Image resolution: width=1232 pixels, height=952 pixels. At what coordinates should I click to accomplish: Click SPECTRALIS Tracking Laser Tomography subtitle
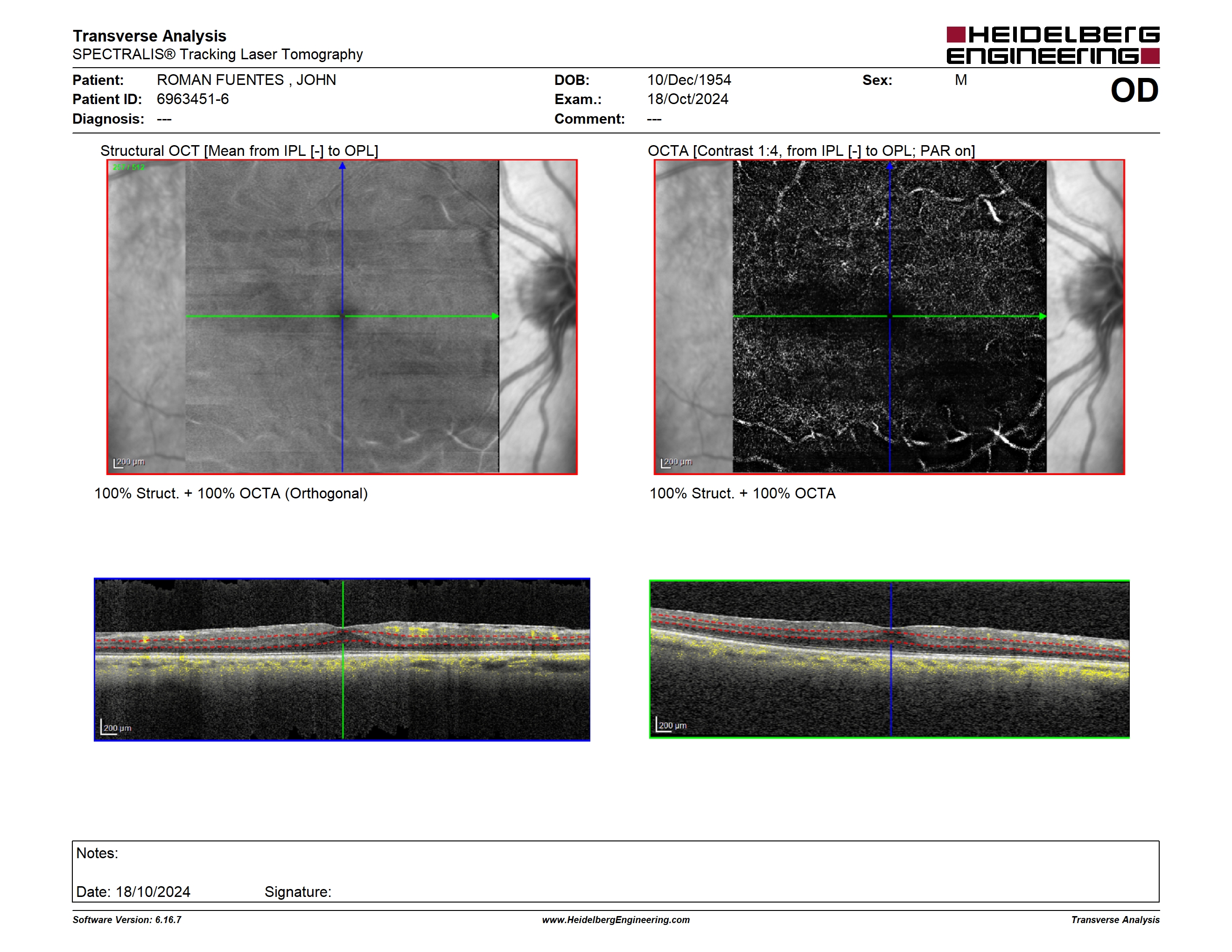[217, 54]
